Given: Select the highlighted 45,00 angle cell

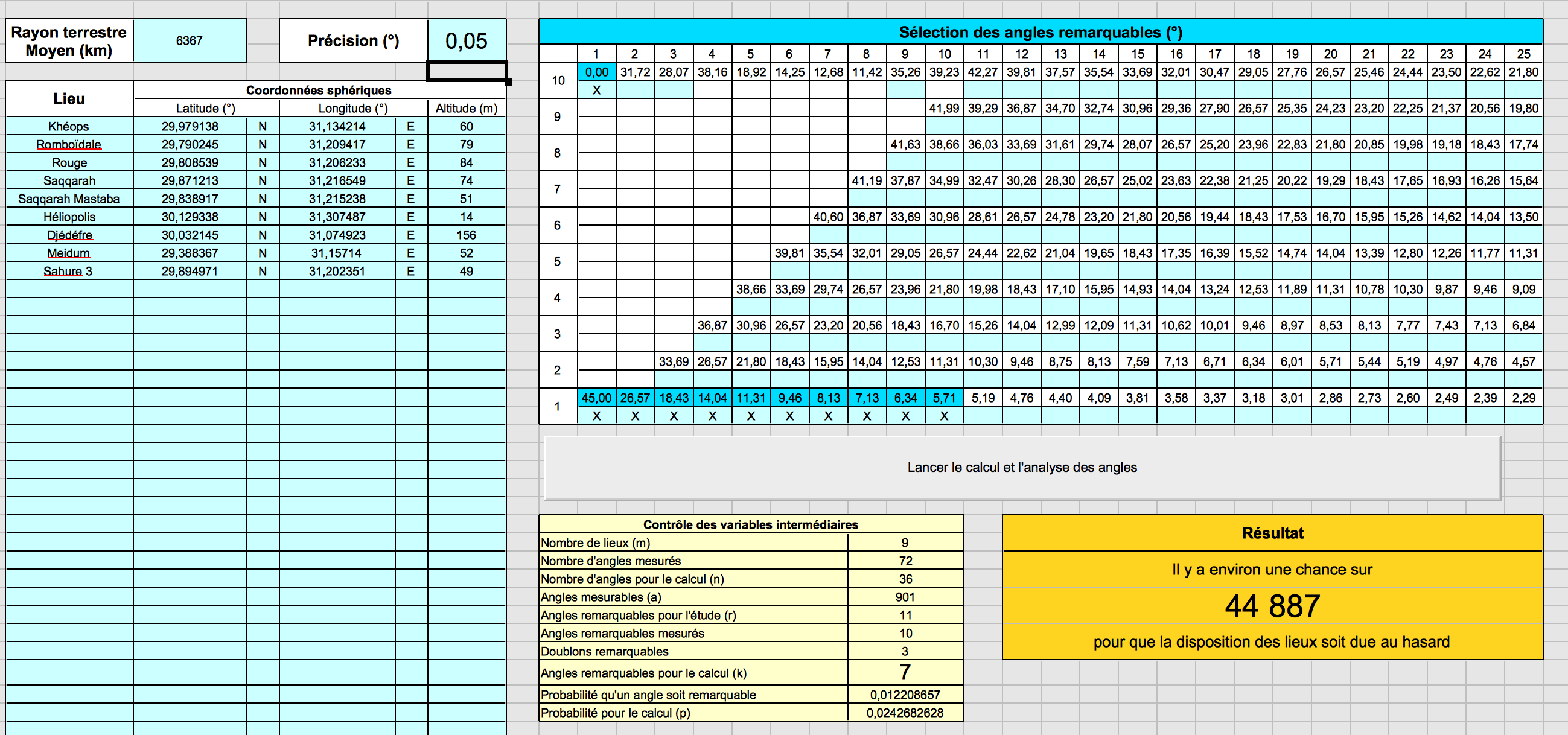Looking at the screenshot, I should click(x=596, y=398).
